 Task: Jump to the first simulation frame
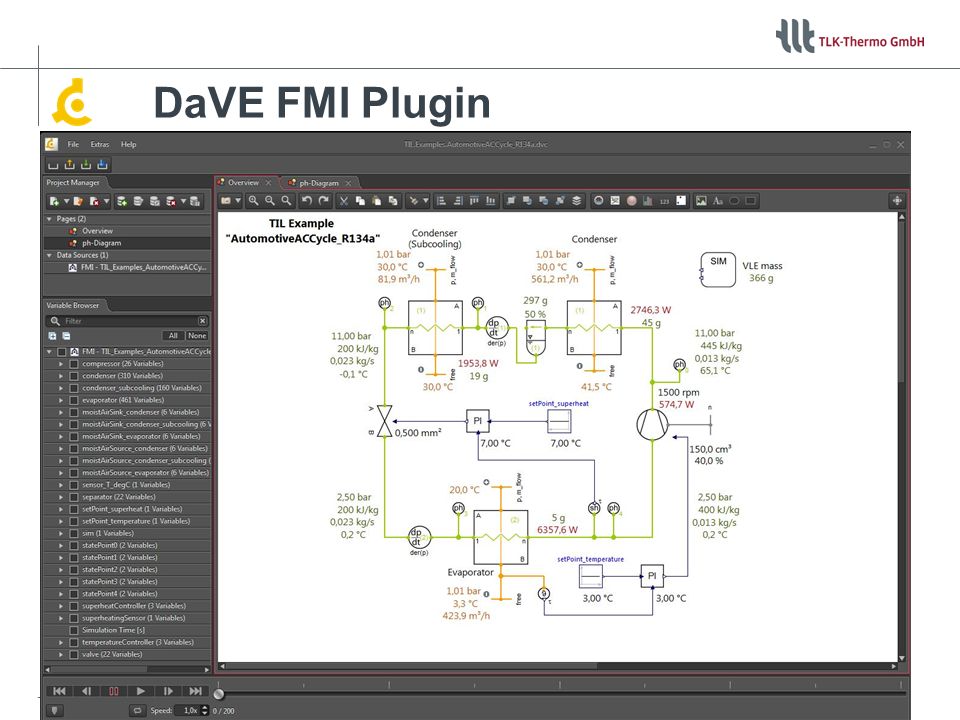click(x=59, y=691)
